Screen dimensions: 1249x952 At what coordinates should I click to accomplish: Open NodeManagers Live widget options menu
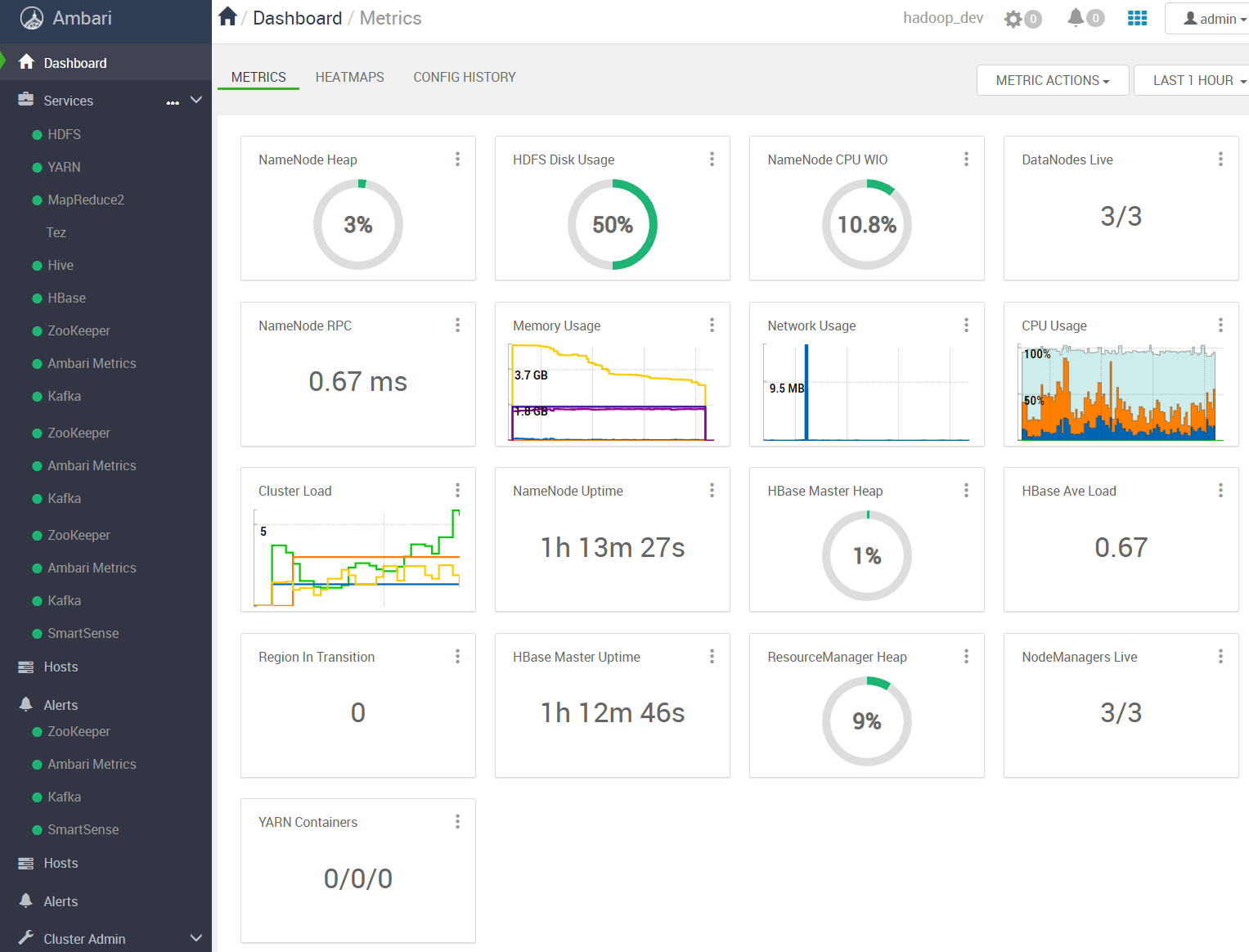[1220, 657]
